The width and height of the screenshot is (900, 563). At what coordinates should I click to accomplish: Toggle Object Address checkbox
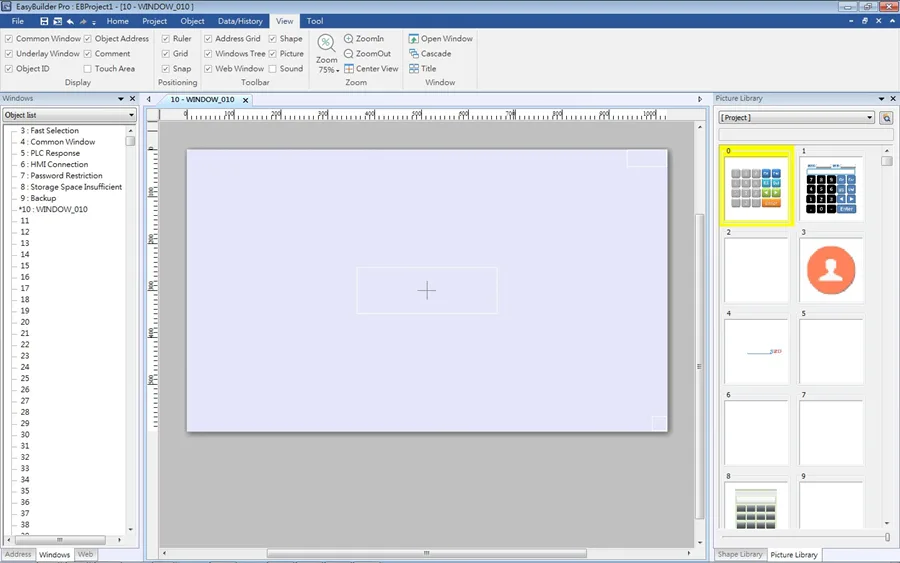[x=87, y=38]
